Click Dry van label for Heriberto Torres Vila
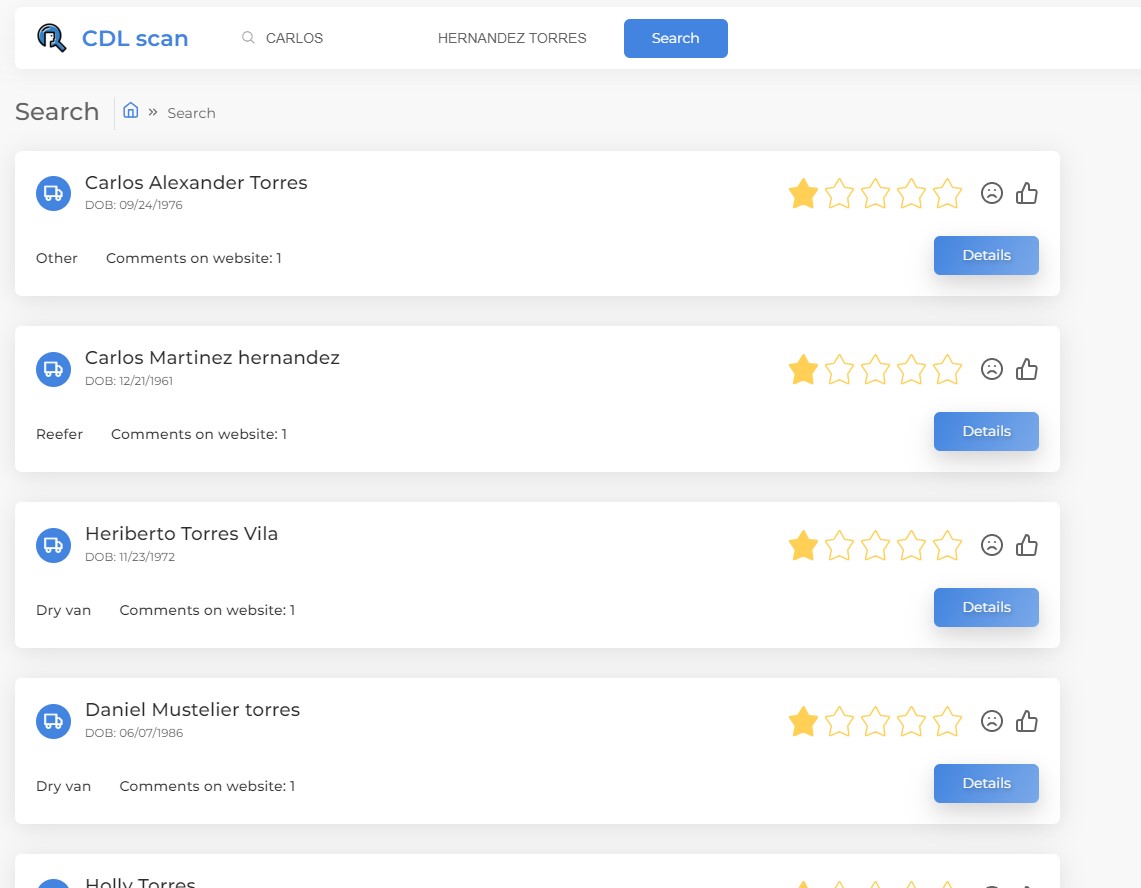The width and height of the screenshot is (1141, 888). click(63, 611)
